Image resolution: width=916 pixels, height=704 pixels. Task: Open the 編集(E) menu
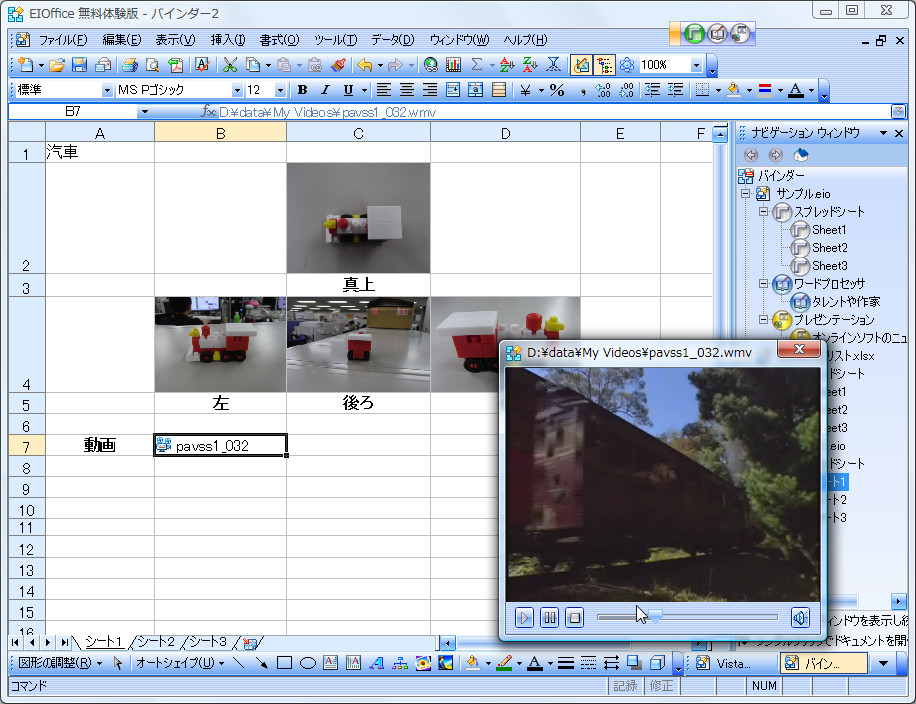coord(122,40)
